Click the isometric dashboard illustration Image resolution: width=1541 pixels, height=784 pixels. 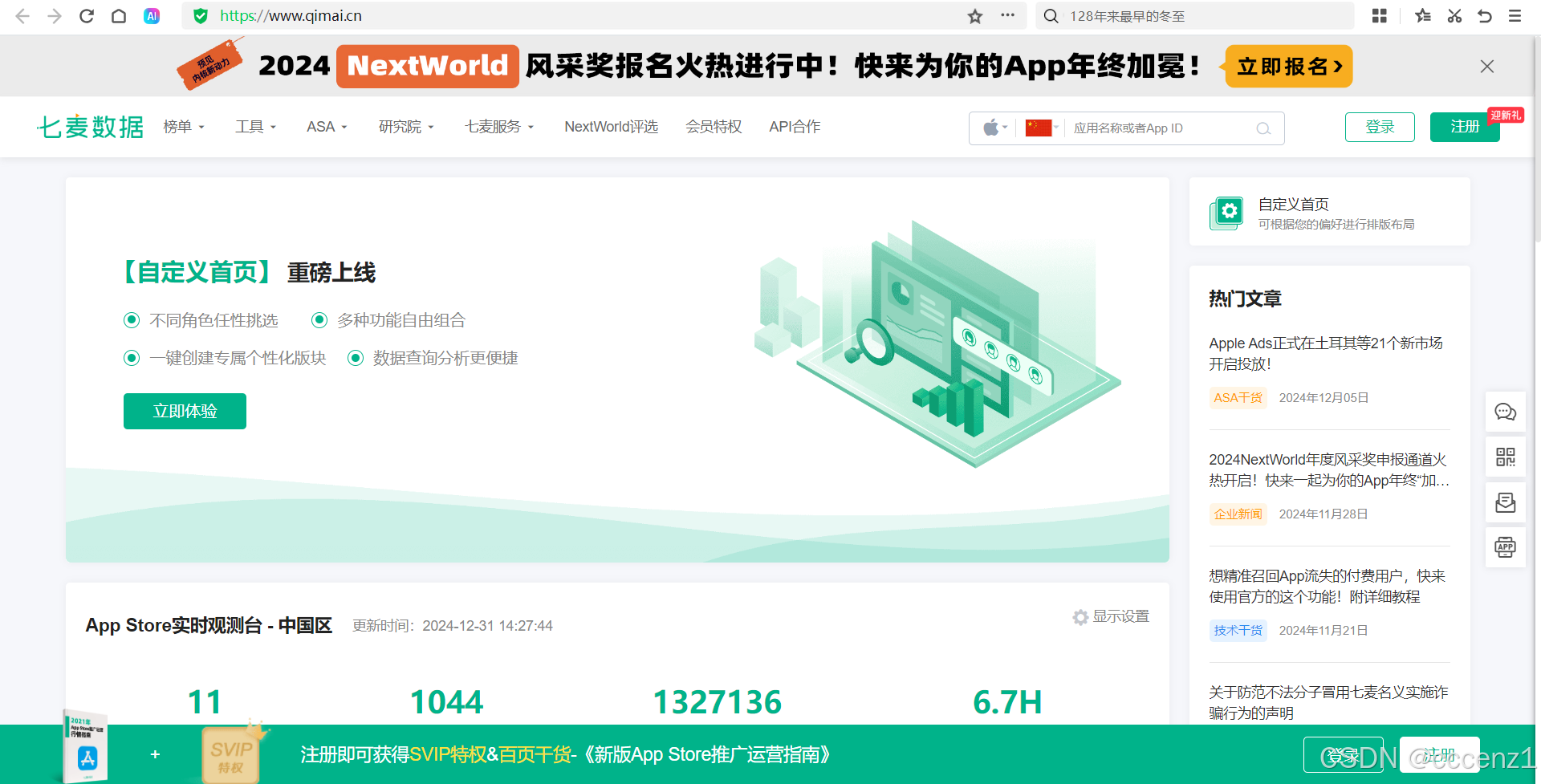[937, 343]
